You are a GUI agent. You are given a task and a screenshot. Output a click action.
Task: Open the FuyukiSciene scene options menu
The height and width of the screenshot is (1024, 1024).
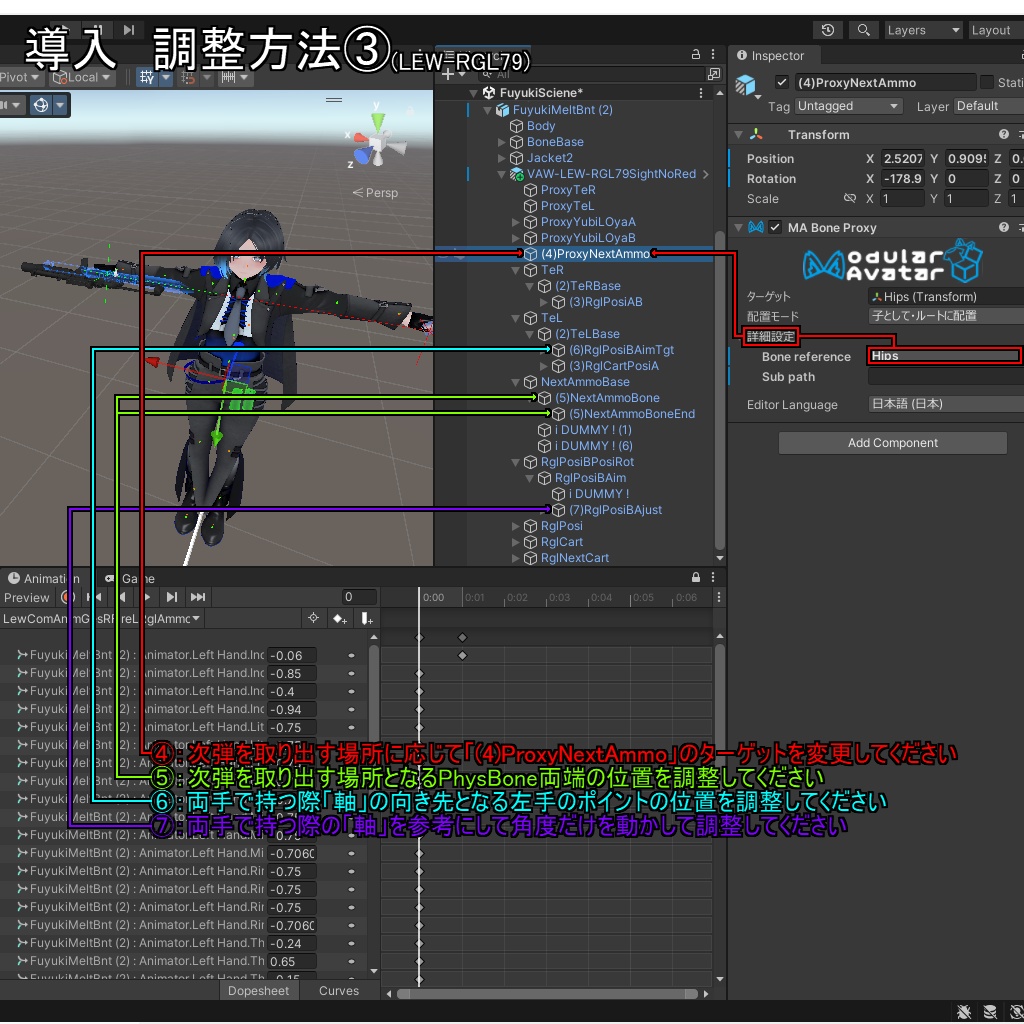pyautogui.click(x=701, y=93)
